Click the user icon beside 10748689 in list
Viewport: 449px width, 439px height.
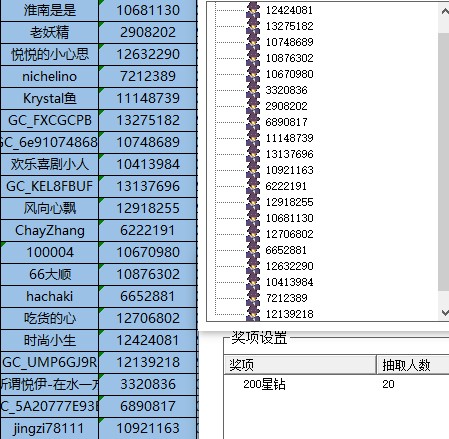tap(253, 42)
